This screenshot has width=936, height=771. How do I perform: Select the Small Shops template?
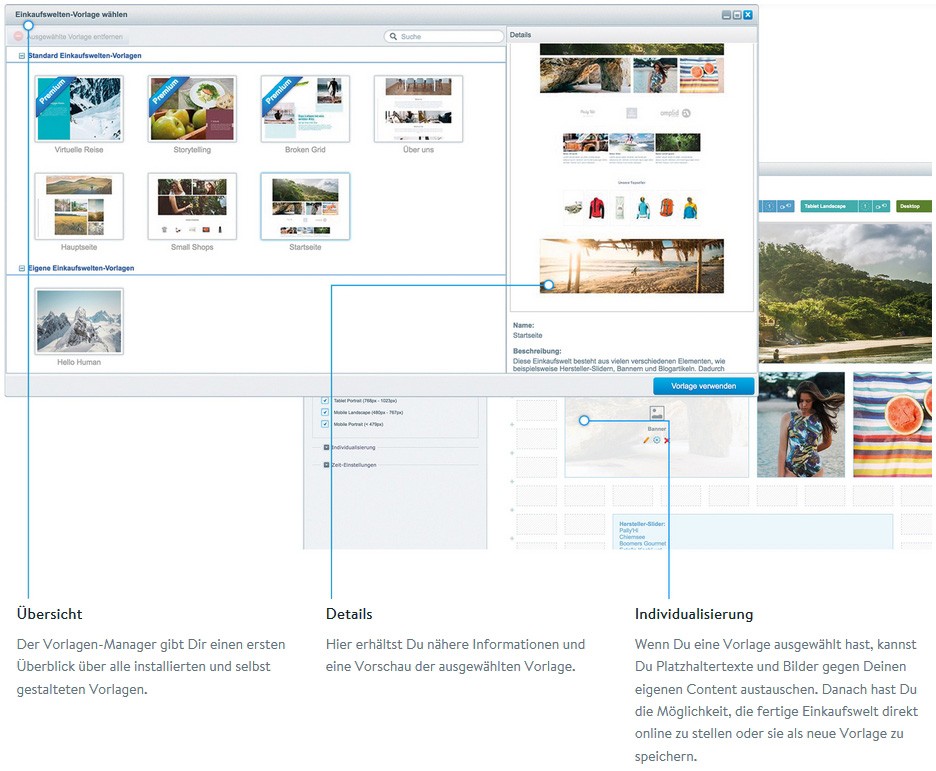pyautogui.click(x=192, y=206)
